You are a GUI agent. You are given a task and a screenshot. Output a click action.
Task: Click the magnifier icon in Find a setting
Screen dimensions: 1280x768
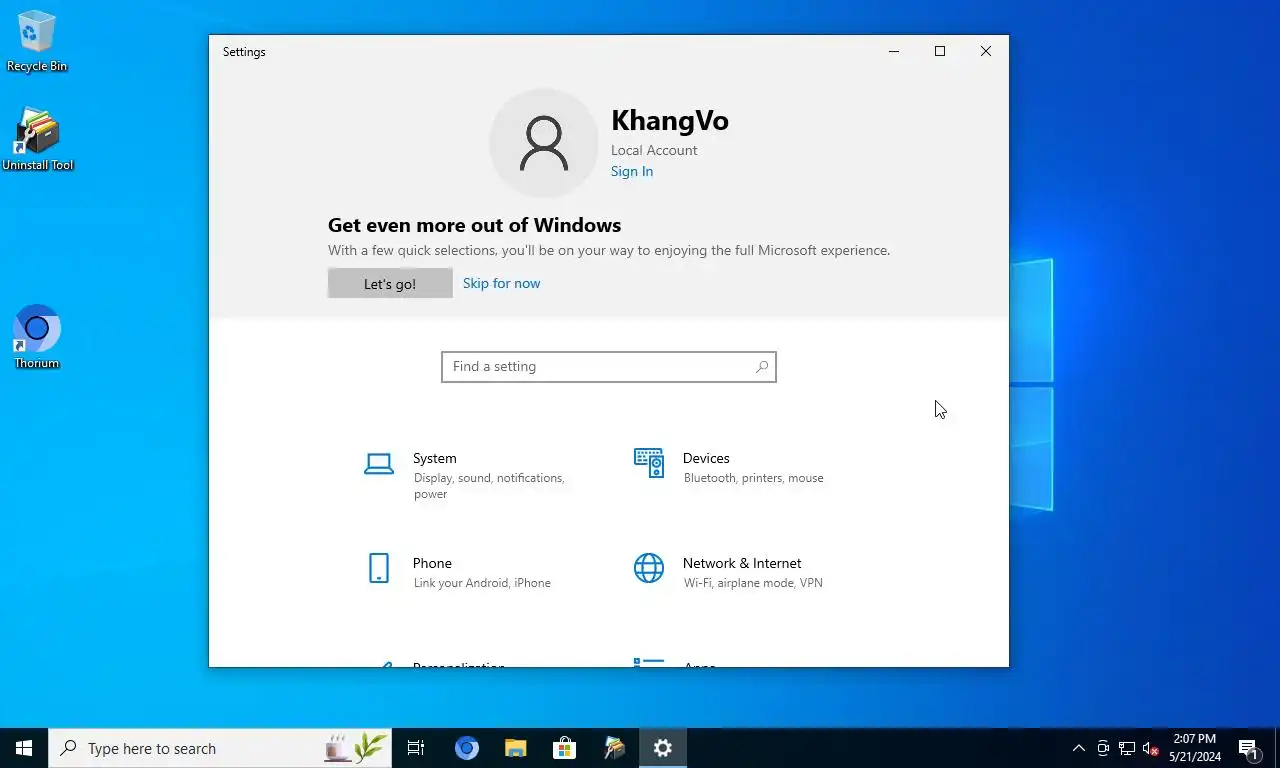pos(762,367)
